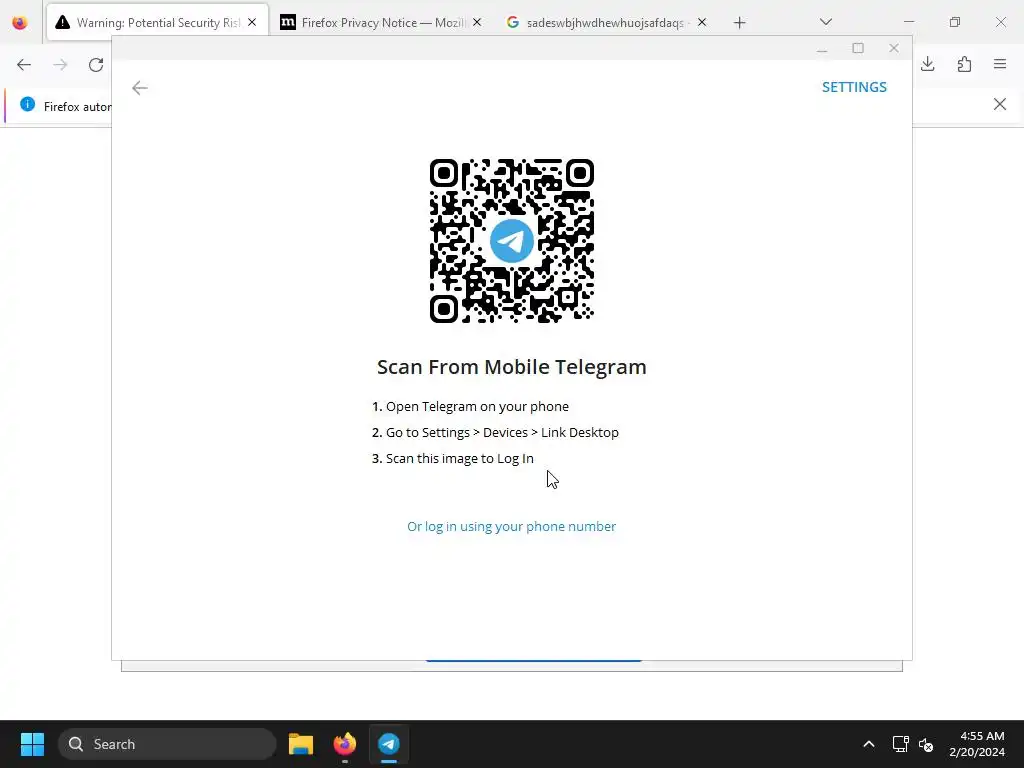
Task: Open Firefox from the taskbar
Action: tap(345, 744)
